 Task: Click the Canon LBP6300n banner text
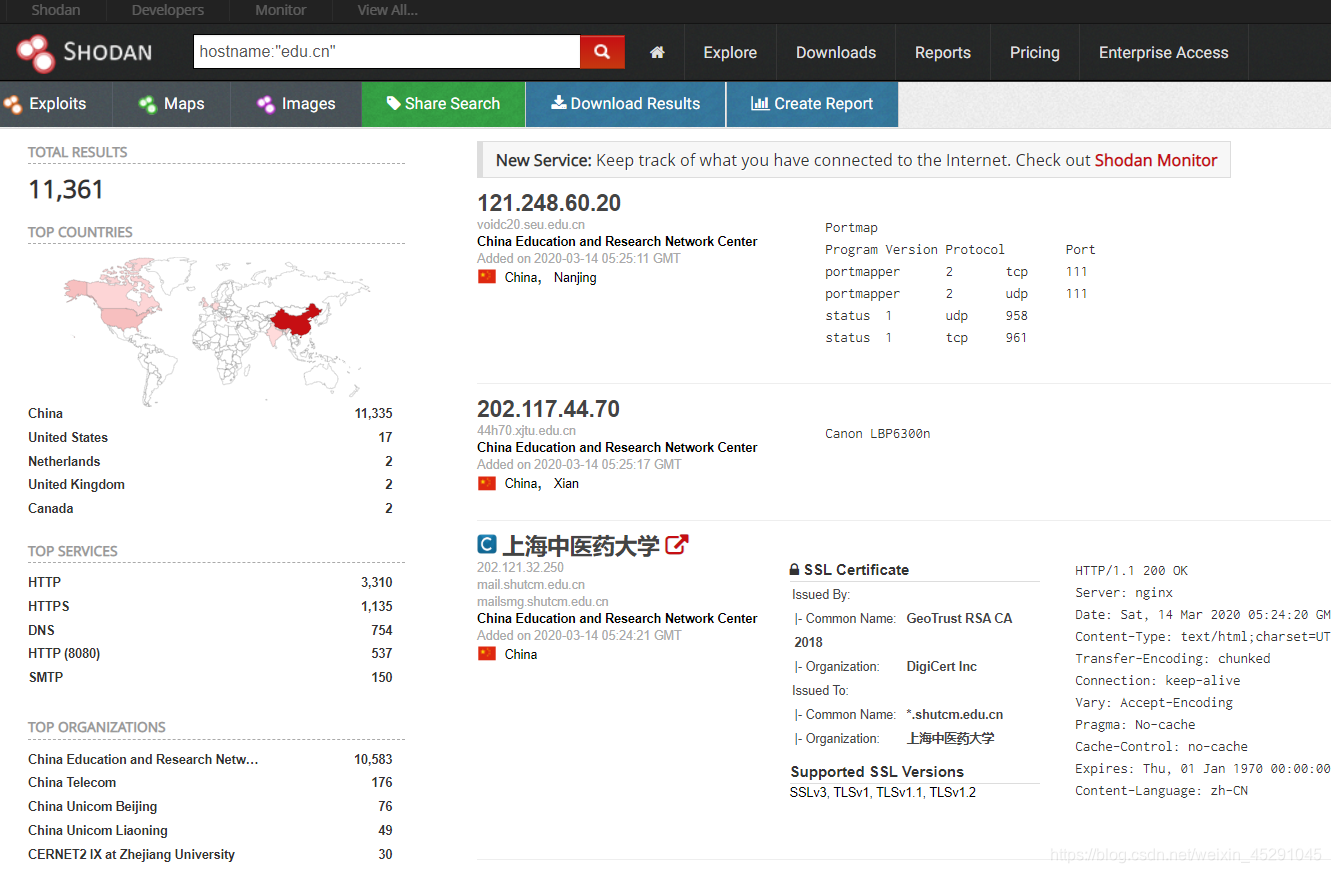click(x=878, y=434)
